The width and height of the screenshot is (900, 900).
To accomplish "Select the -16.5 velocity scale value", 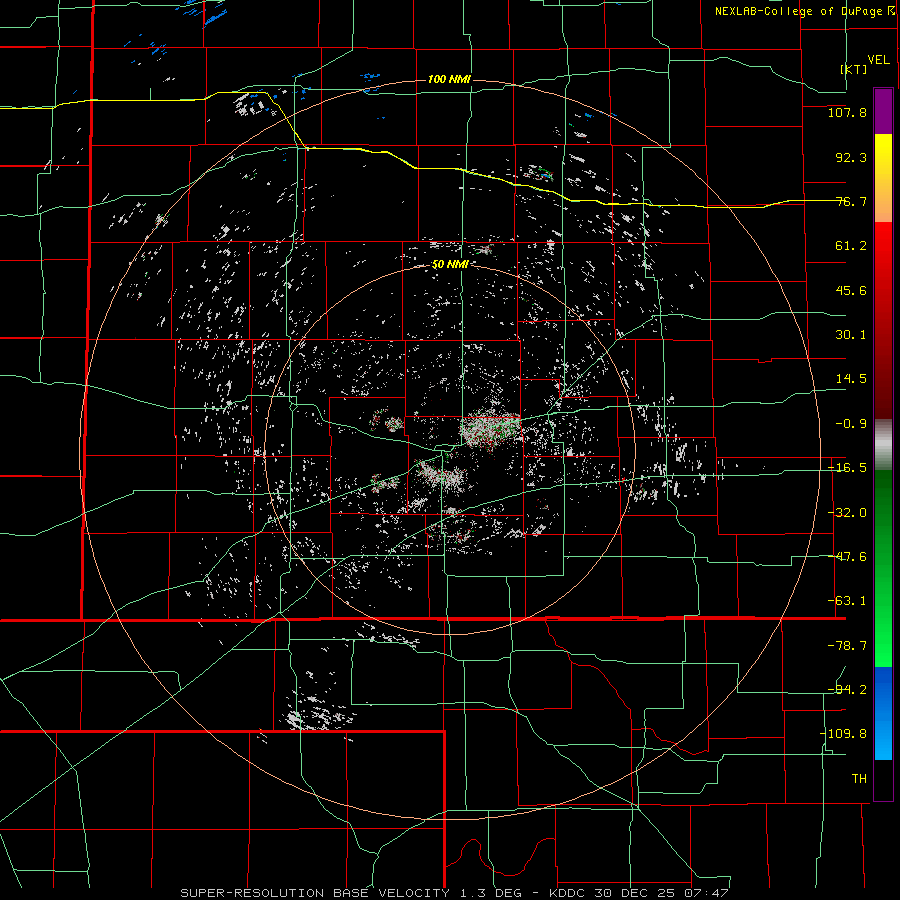I will pyautogui.click(x=847, y=468).
